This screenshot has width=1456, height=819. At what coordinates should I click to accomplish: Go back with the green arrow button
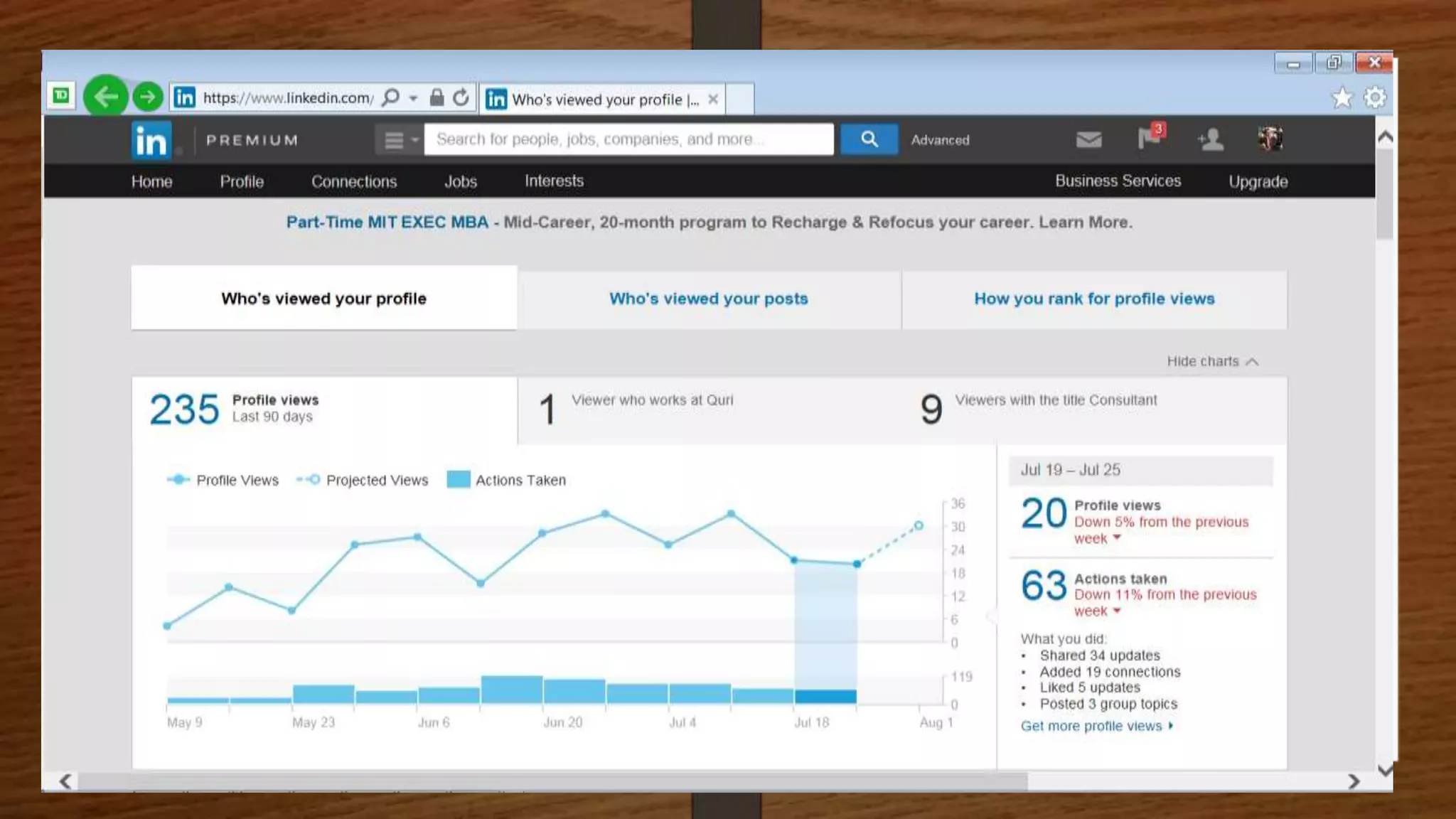(x=106, y=96)
